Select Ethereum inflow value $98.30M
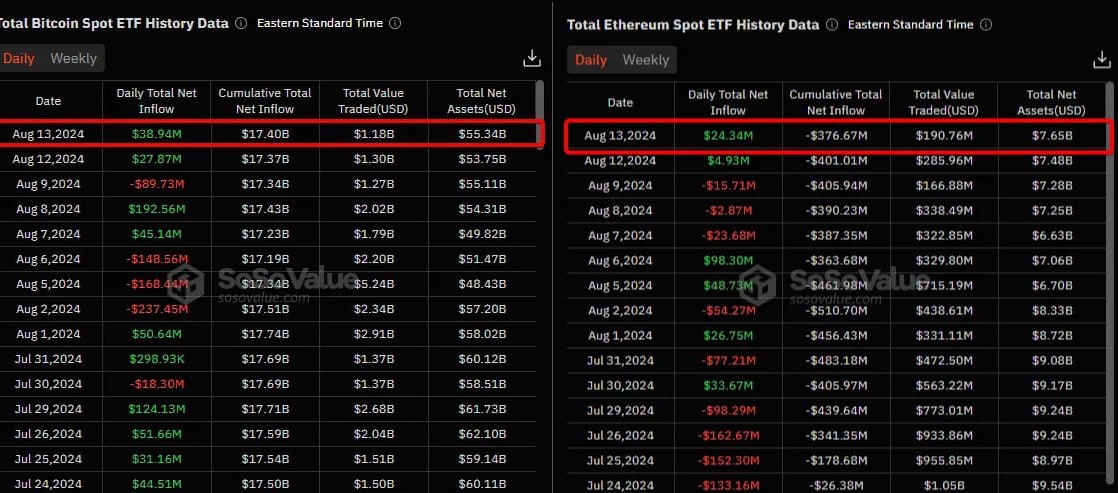Screen dimensions: 1118x493 728,260
